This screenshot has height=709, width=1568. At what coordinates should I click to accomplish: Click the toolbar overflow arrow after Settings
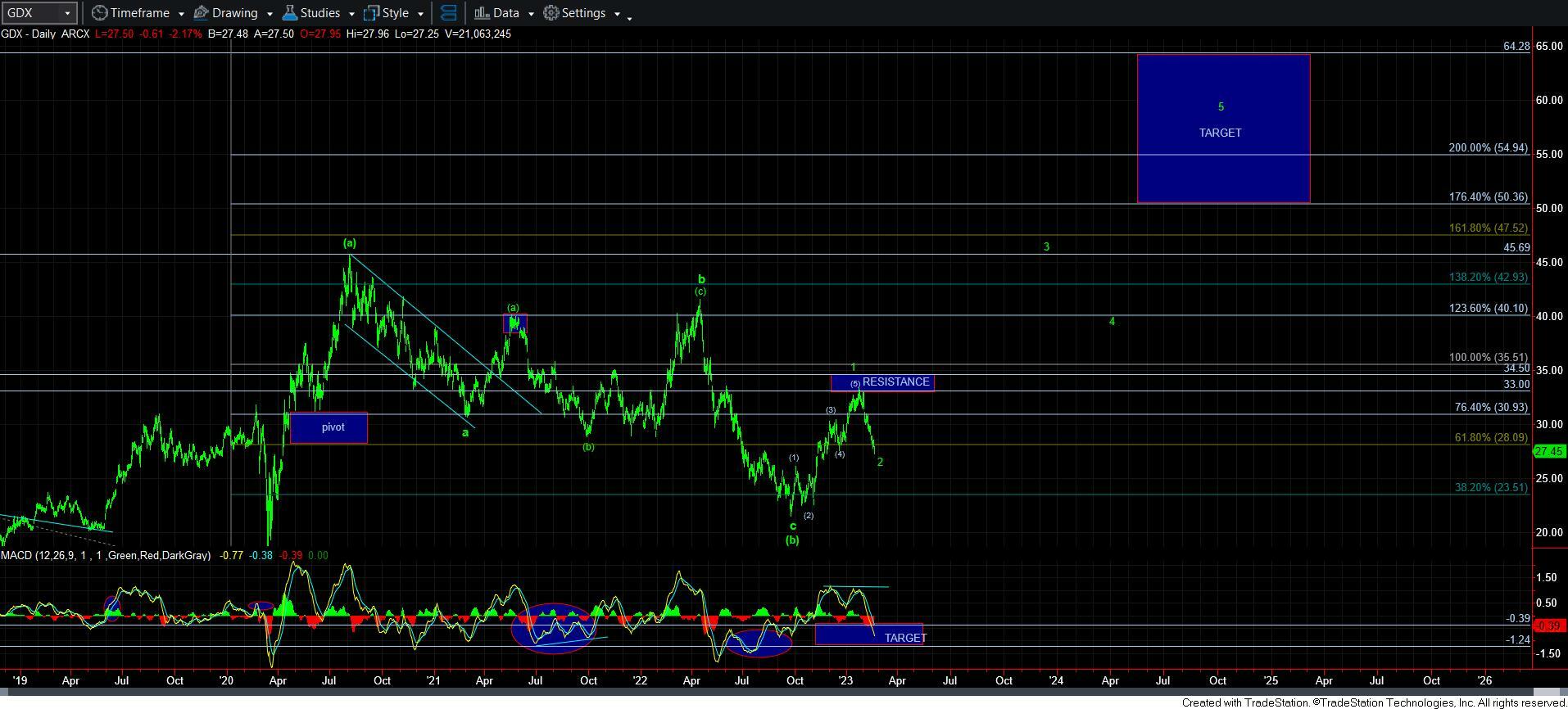click(x=629, y=17)
